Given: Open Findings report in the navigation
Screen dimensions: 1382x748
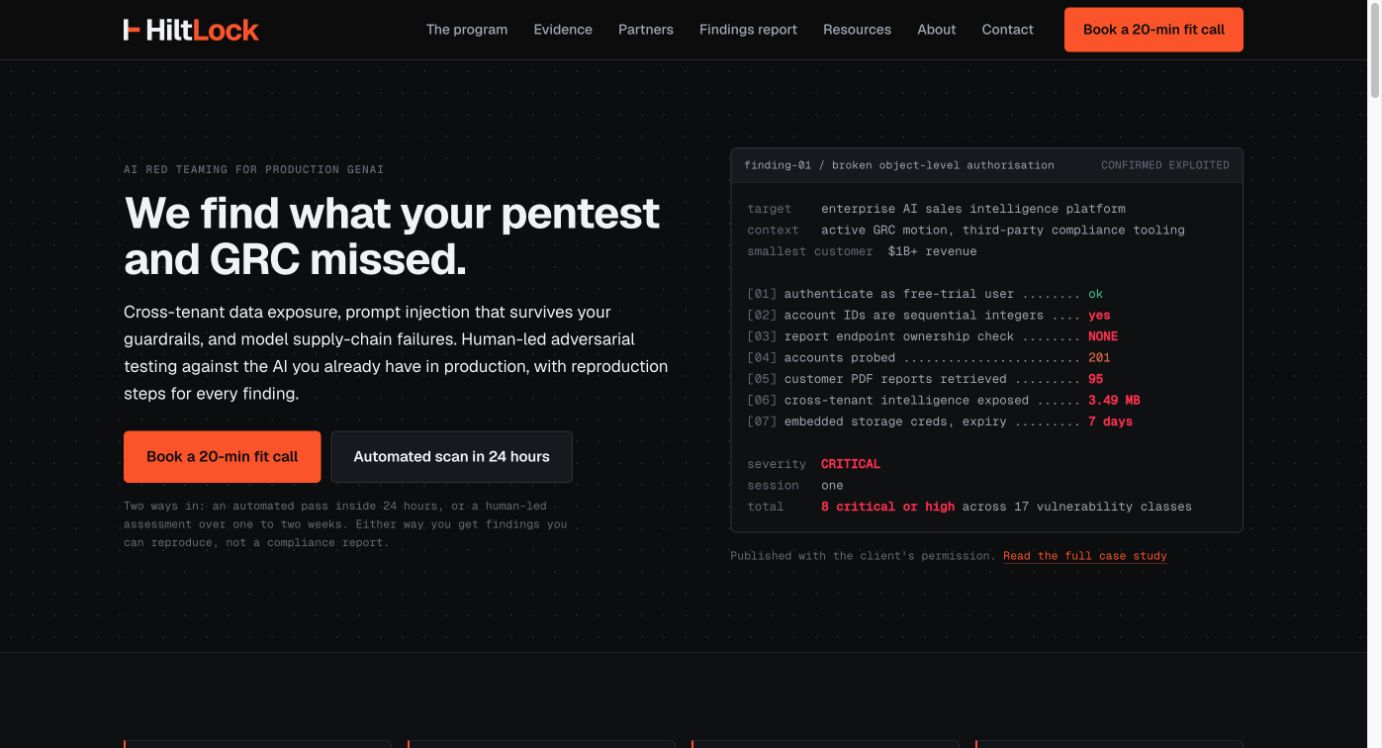Looking at the screenshot, I should point(748,30).
